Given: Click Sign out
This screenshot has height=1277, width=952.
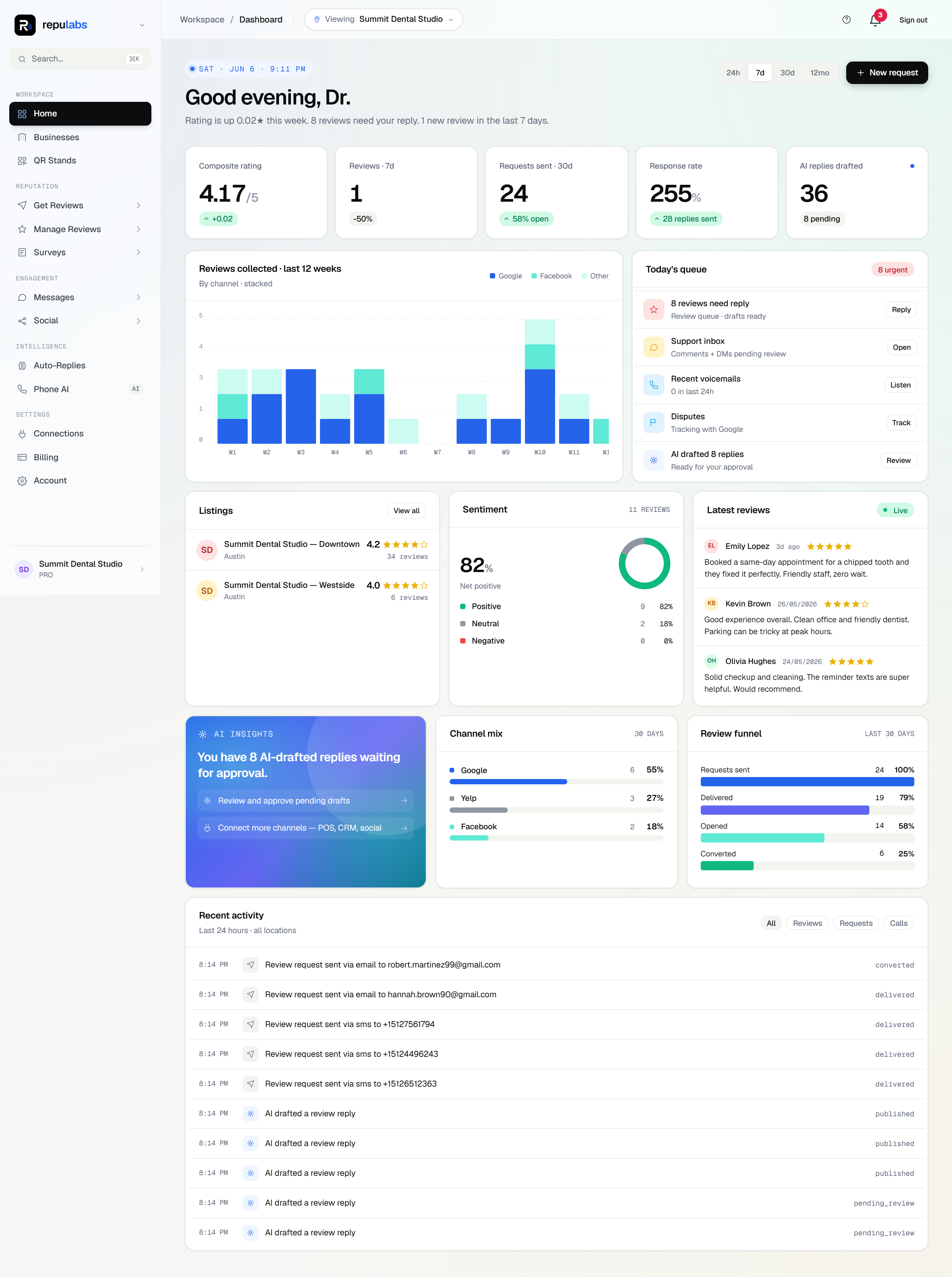Looking at the screenshot, I should point(913,20).
